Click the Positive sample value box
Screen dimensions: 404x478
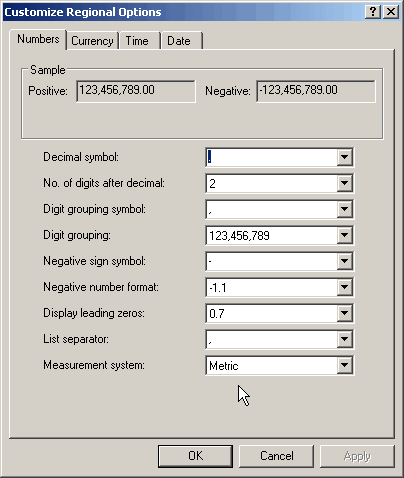pyautogui.click(x=136, y=91)
